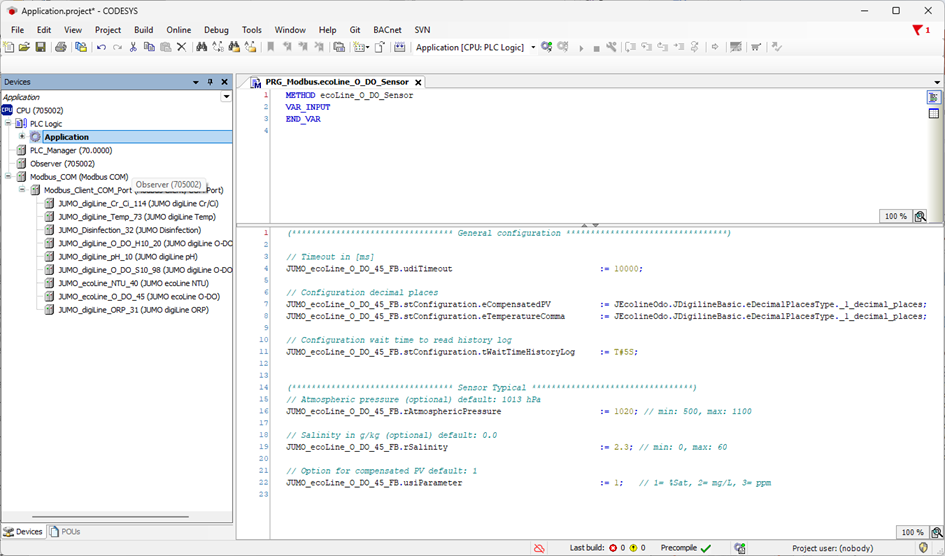
Task: Click the udiTimeout value 10000
Action: pos(626,269)
